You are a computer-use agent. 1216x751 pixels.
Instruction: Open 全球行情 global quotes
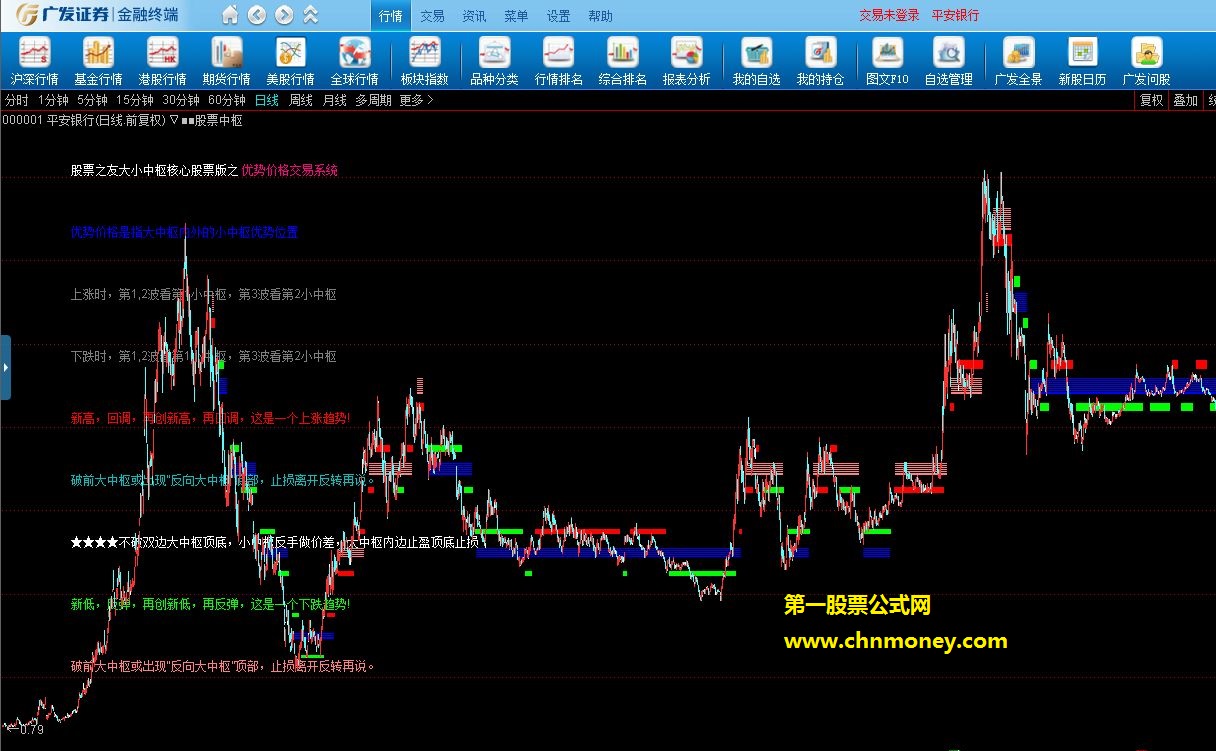click(x=355, y=61)
